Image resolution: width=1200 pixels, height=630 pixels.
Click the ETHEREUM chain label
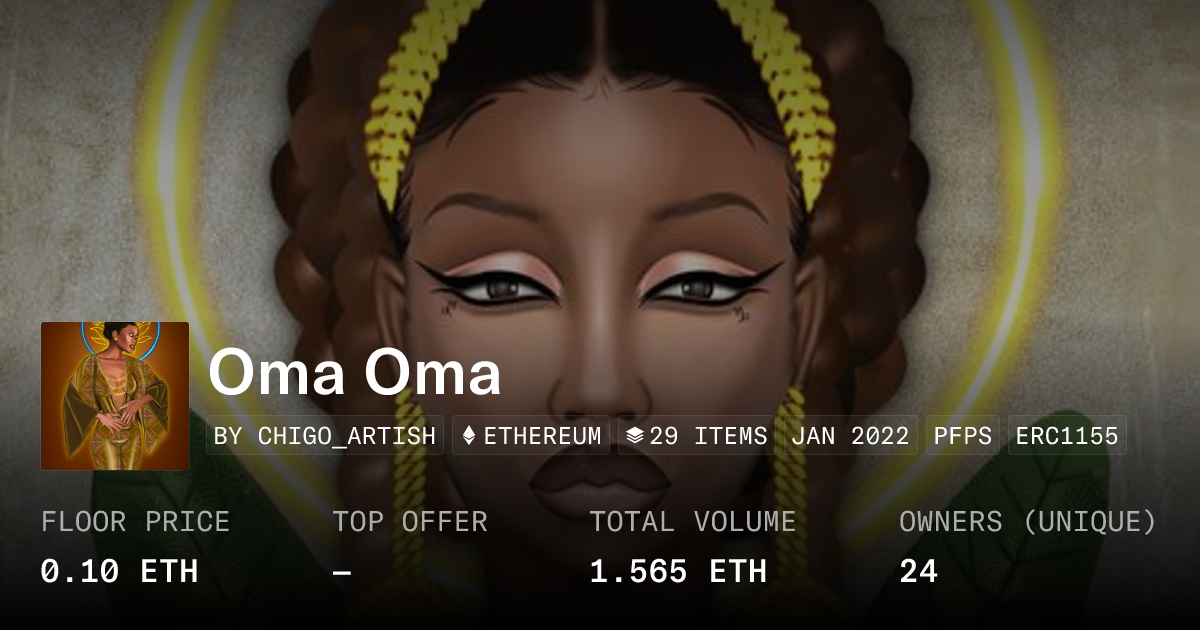click(x=543, y=436)
